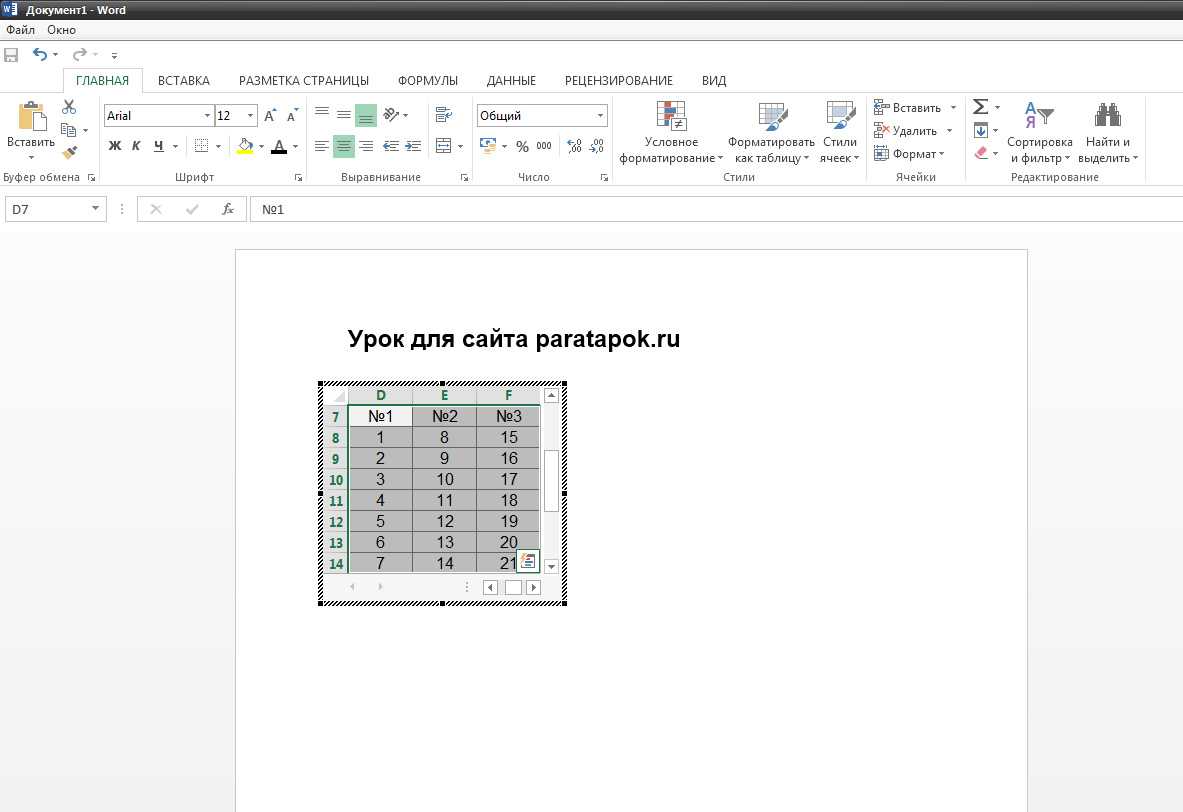This screenshot has height=812, width=1183.
Task: Click the Borders icon
Action: (x=201, y=146)
